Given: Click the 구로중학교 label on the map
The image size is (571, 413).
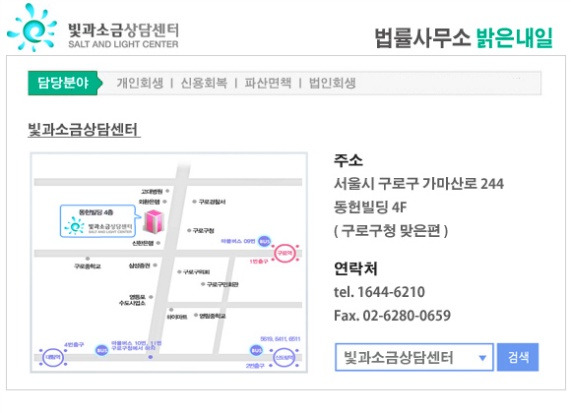Looking at the screenshot, I should pos(87,266).
